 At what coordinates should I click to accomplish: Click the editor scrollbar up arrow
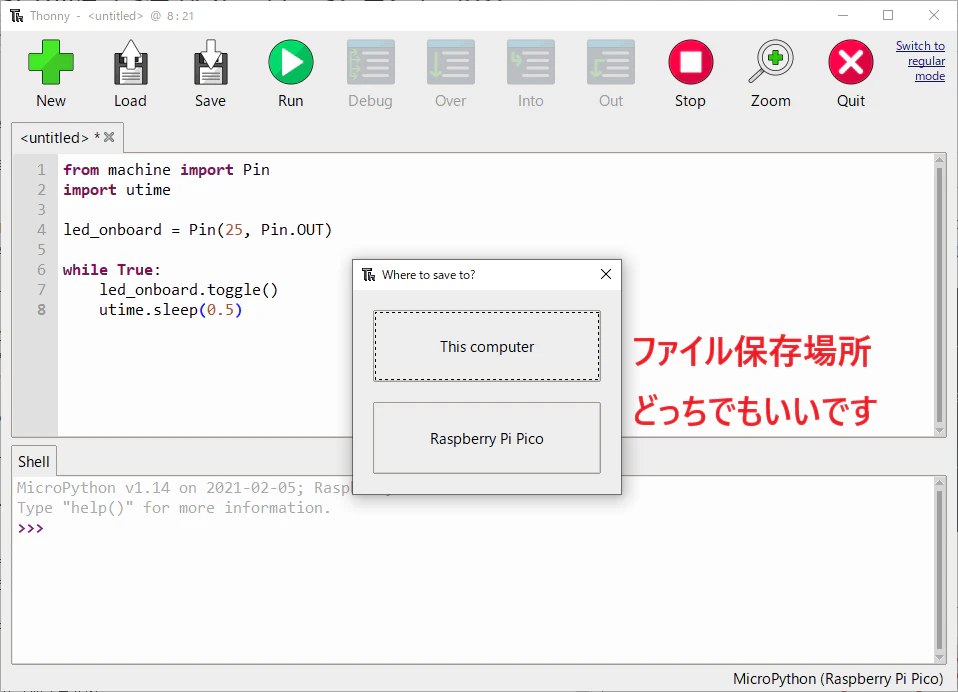click(x=940, y=159)
